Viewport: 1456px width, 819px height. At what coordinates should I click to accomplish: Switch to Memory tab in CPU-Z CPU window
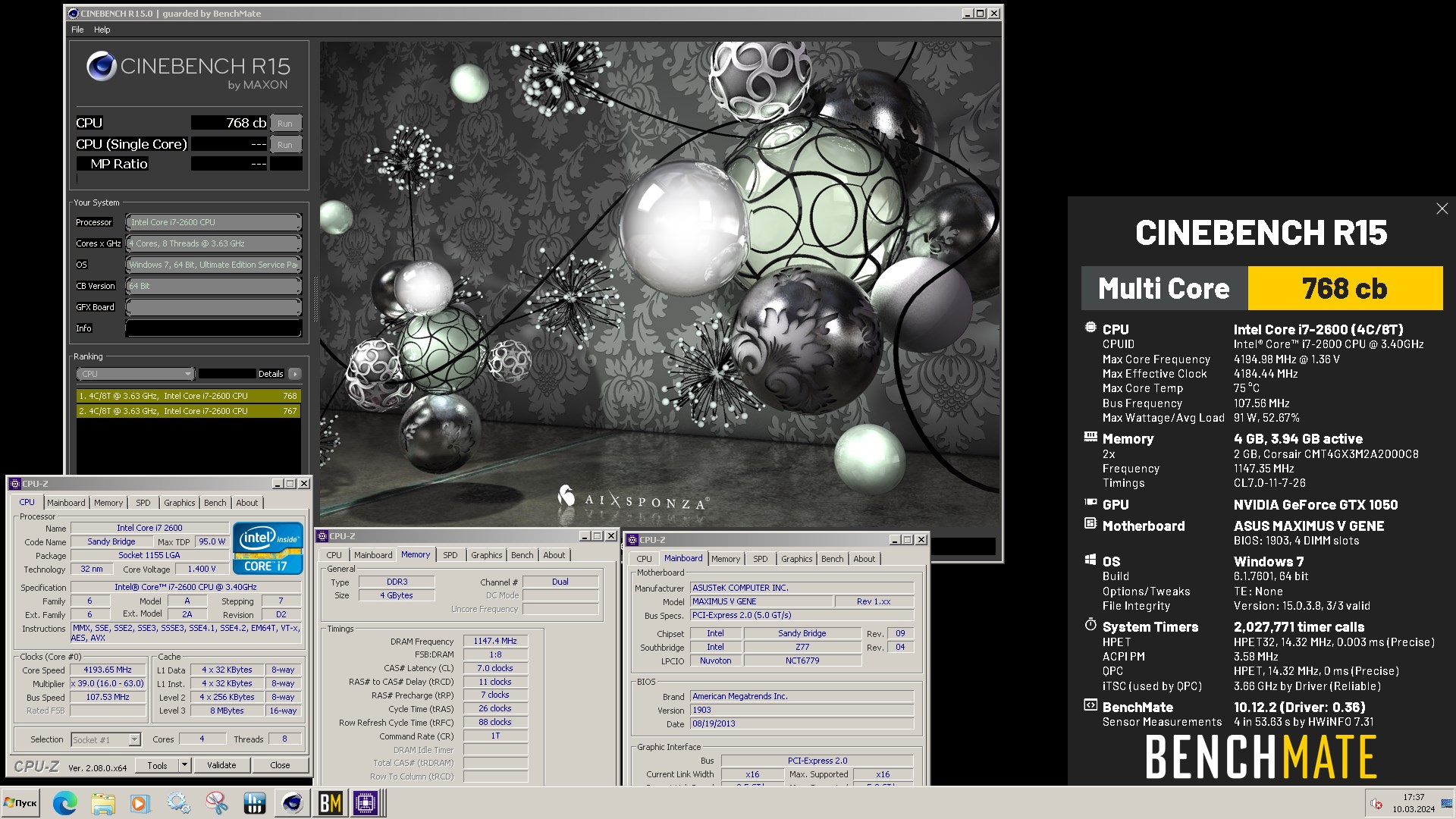pyautogui.click(x=108, y=503)
